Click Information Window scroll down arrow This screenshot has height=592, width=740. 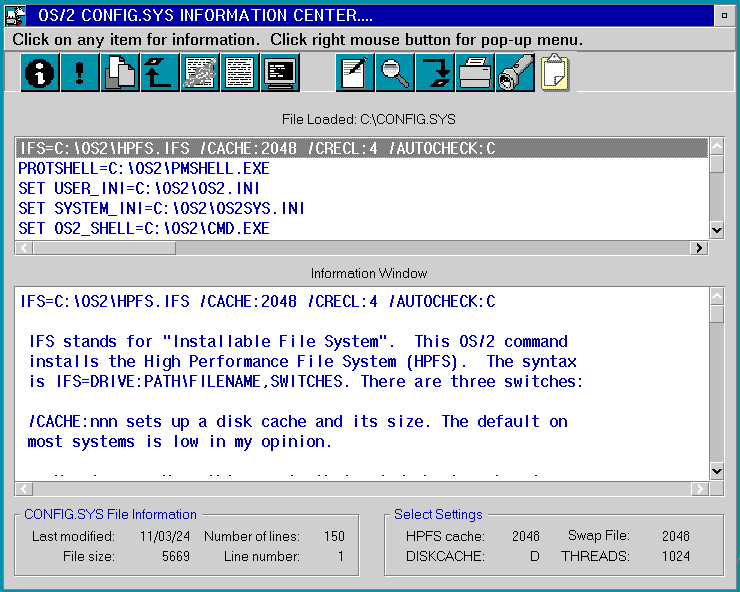[717, 471]
